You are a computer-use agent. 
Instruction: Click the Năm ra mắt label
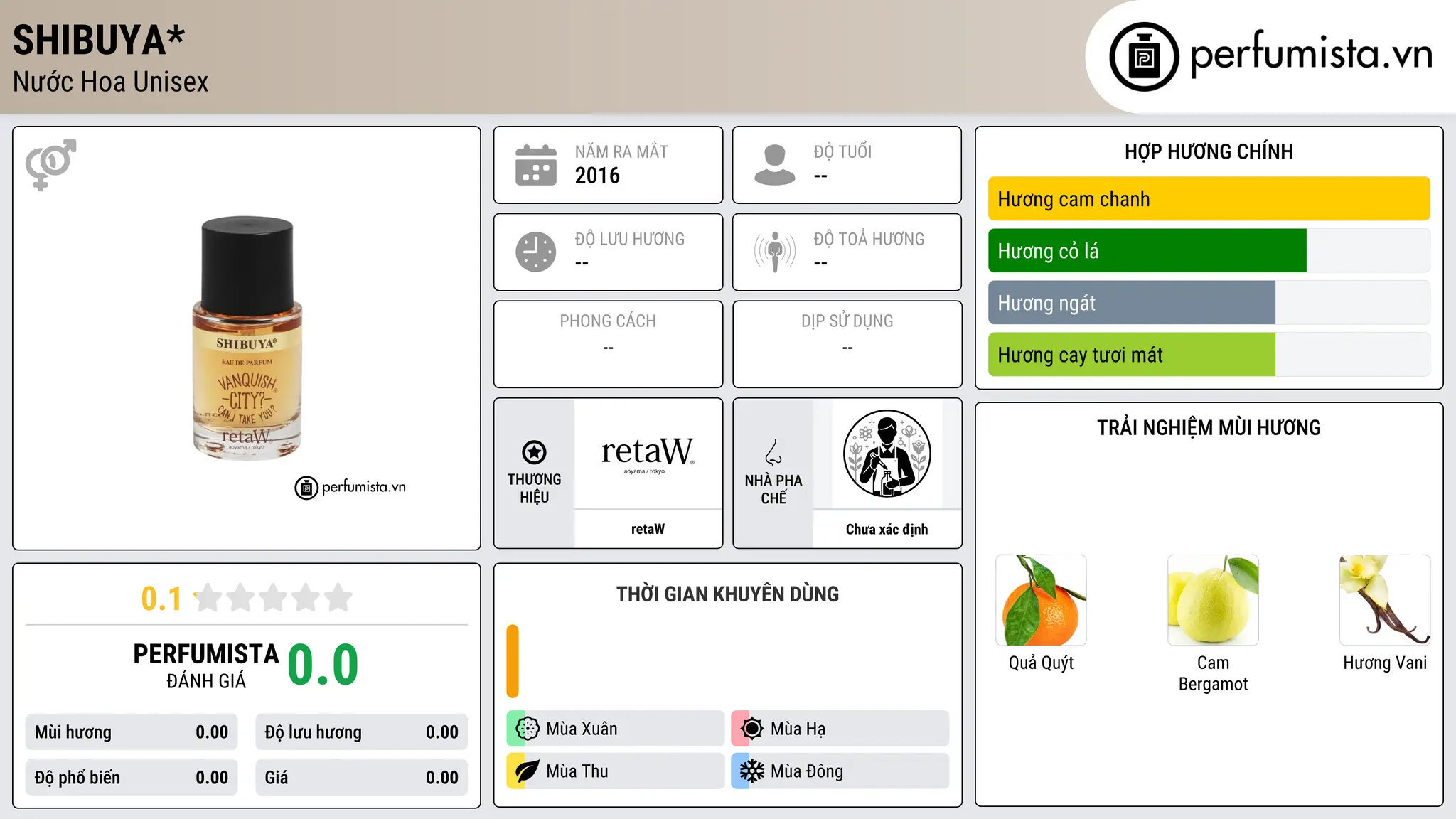coord(621,151)
